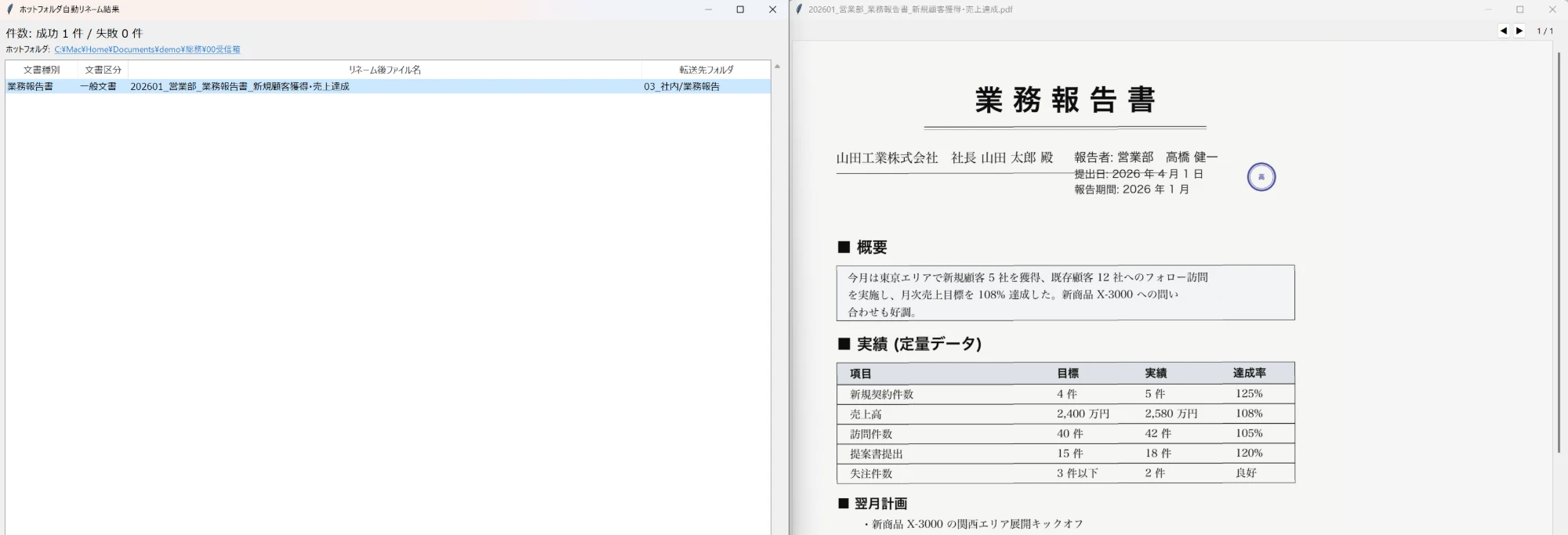The width and height of the screenshot is (1568, 535).
Task: Maximize the PDF viewer window
Action: click(x=1520, y=9)
